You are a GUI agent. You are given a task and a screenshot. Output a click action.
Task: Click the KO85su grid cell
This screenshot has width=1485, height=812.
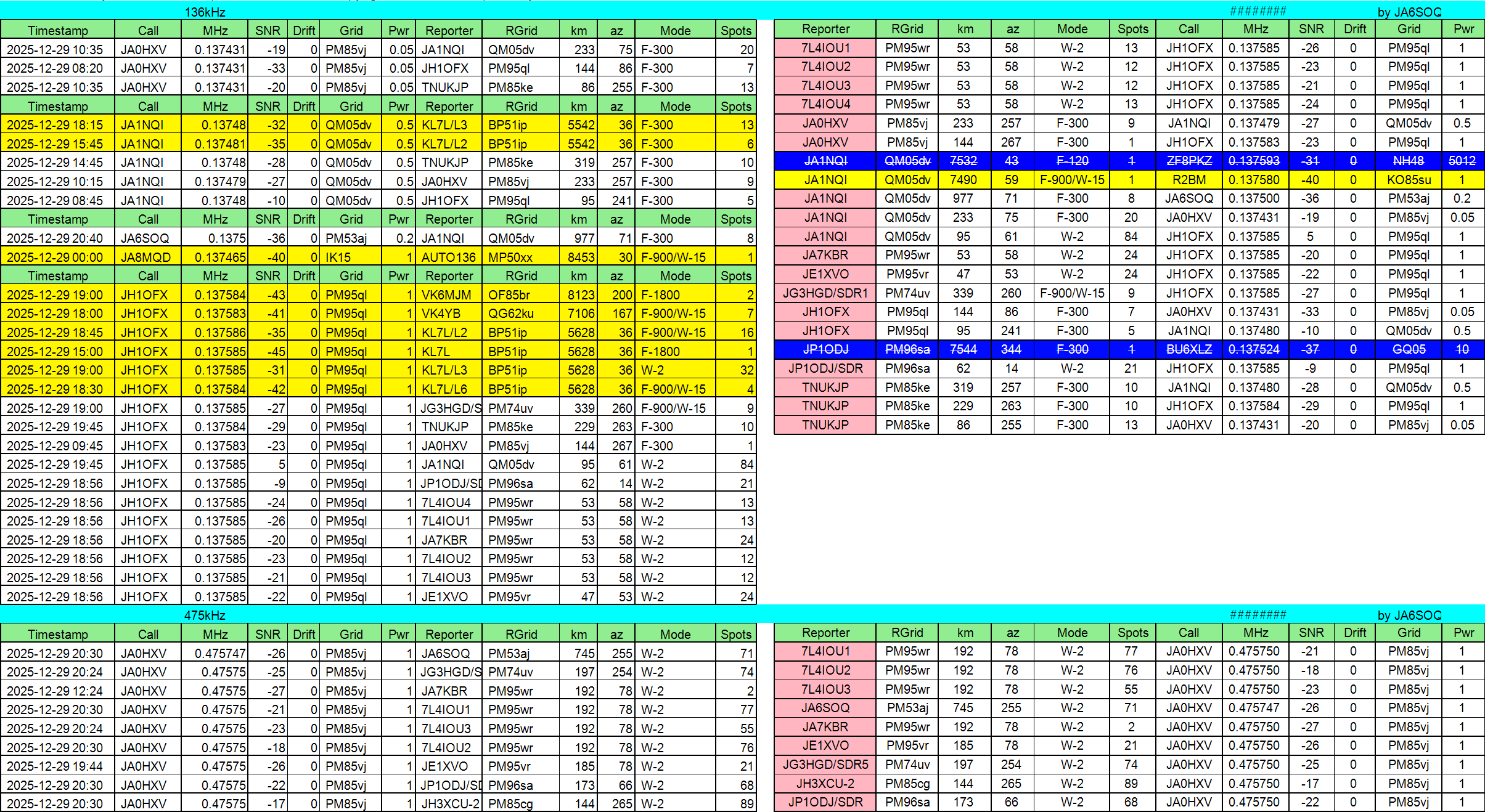[x=1409, y=180]
